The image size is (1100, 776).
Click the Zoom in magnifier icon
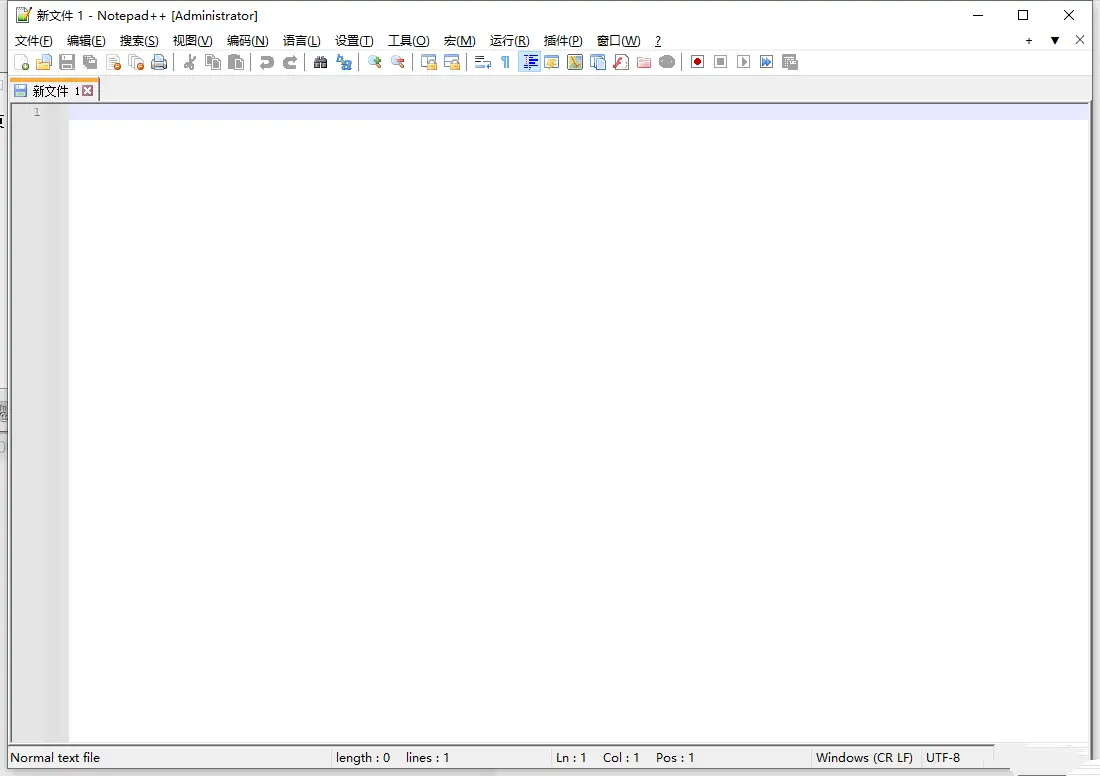[375, 62]
